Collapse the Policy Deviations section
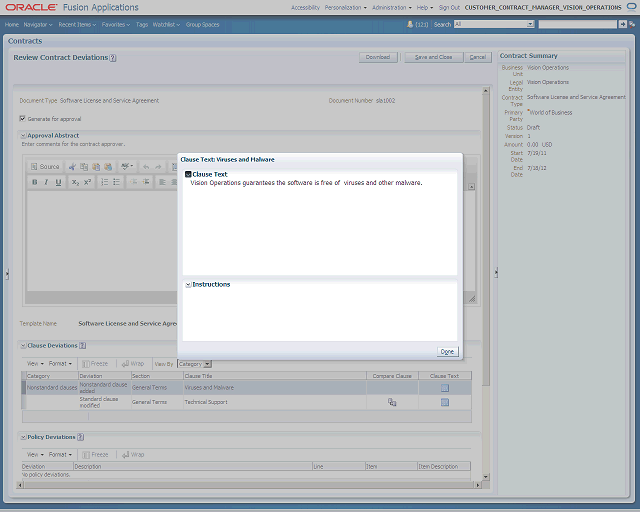This screenshot has height=512, width=640. (23, 437)
